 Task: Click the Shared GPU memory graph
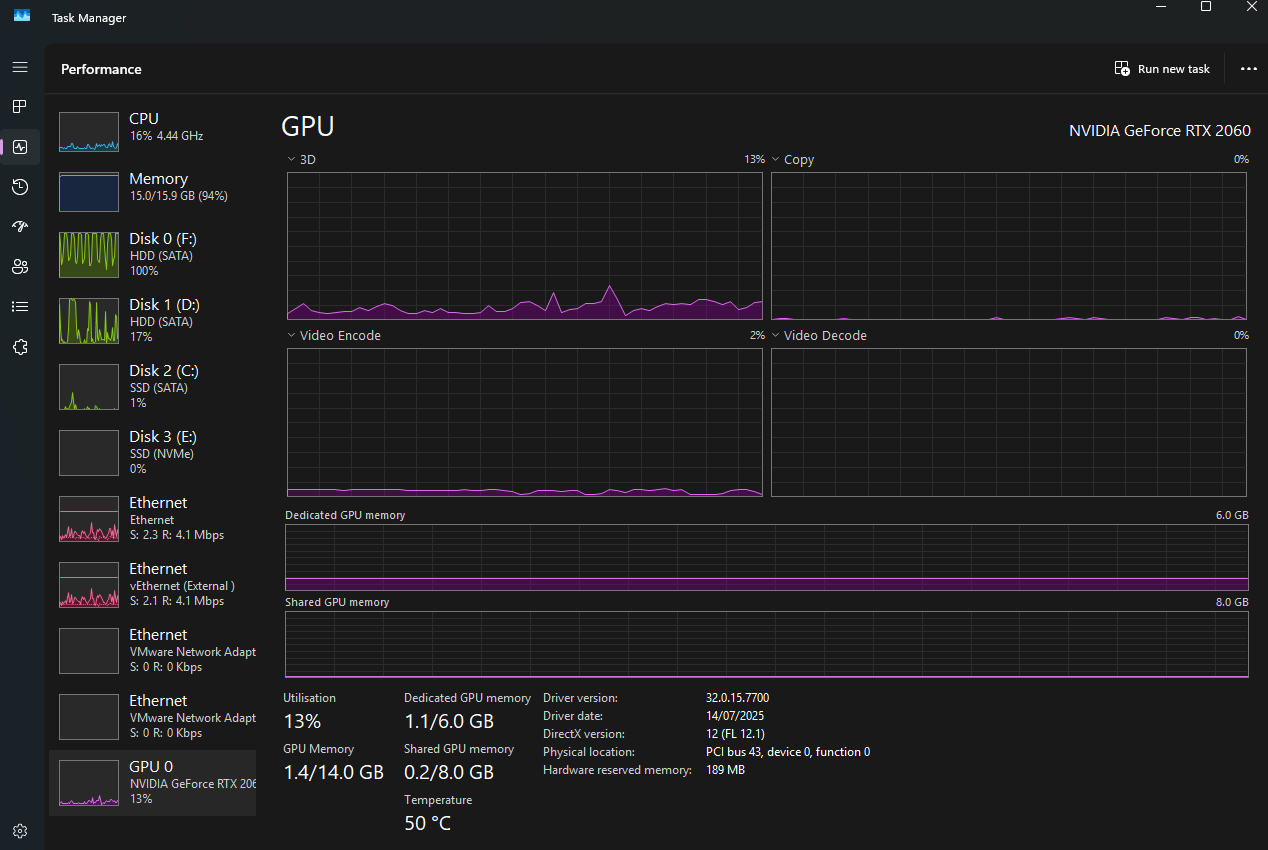coord(767,644)
